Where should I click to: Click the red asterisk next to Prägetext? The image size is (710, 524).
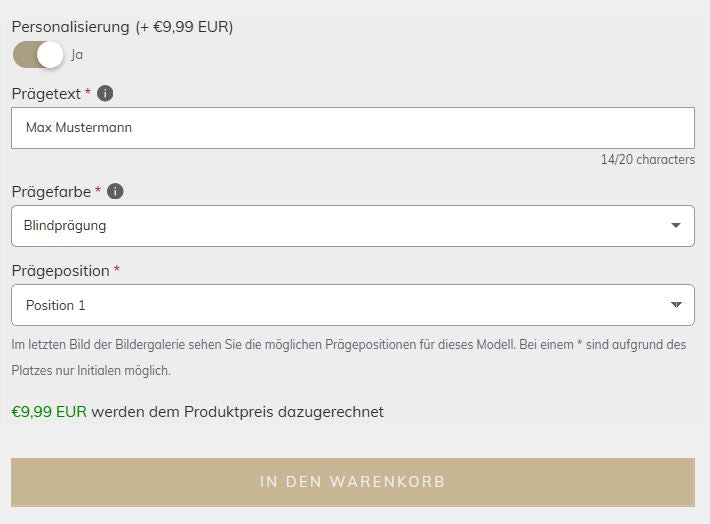click(x=88, y=93)
